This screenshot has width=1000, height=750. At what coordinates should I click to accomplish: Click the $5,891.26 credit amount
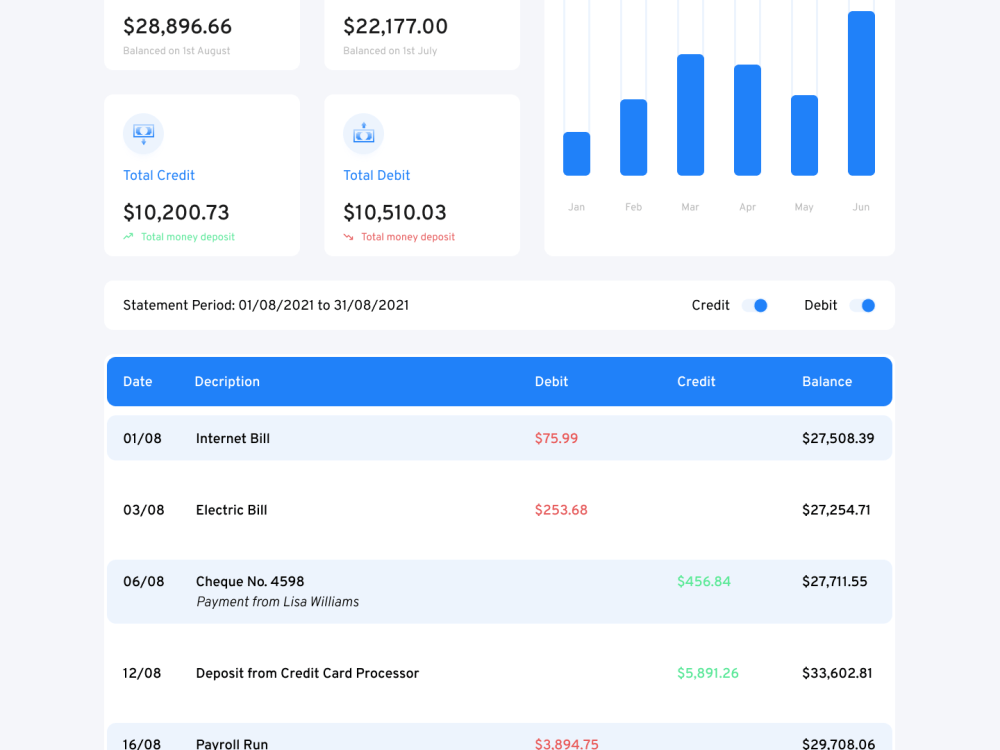(x=708, y=673)
